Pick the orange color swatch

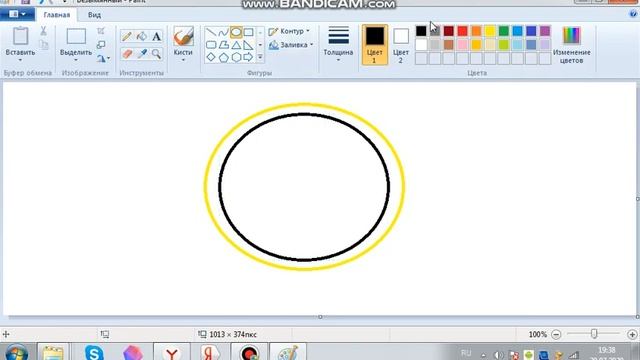(x=476, y=31)
